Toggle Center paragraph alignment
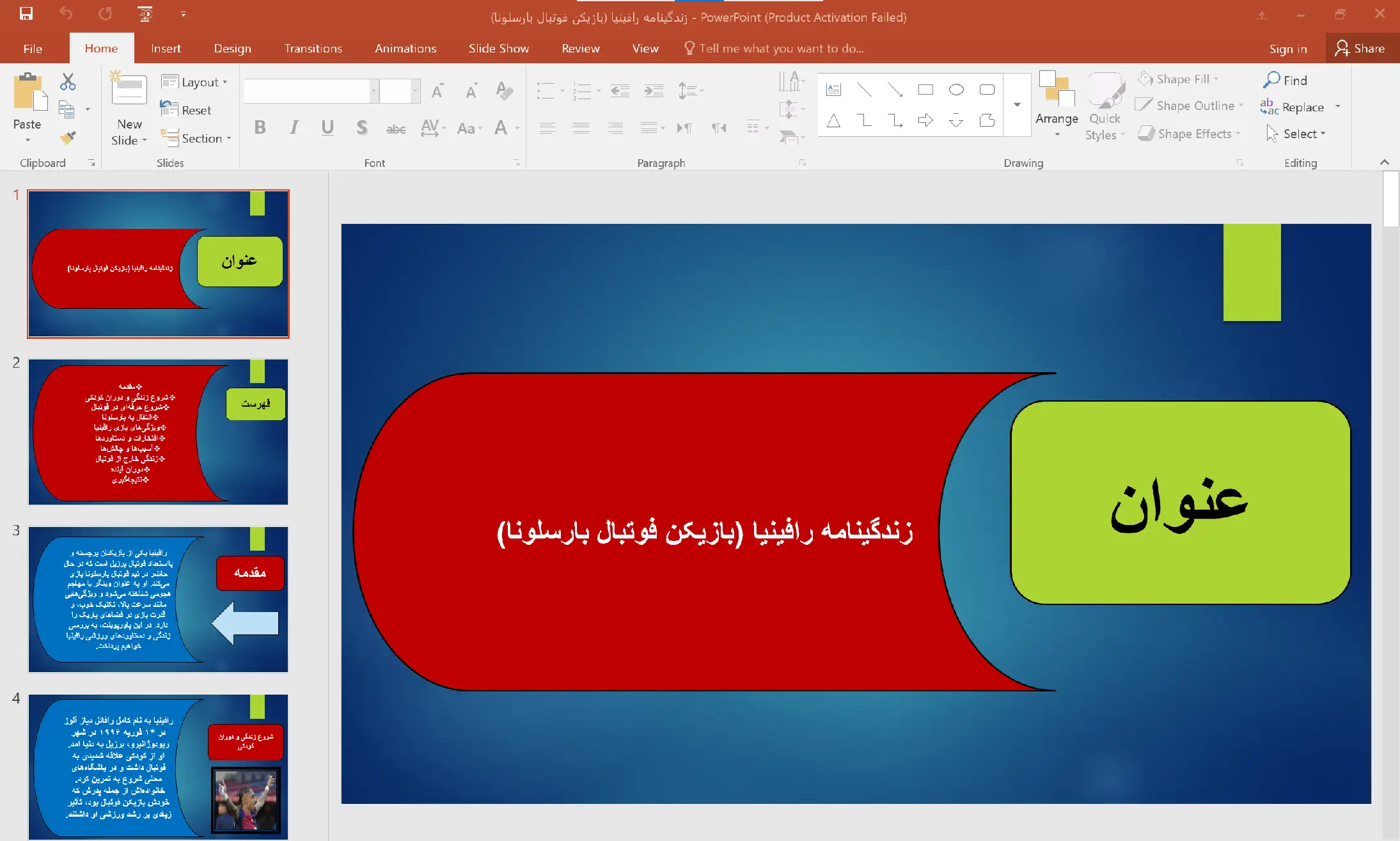Viewport: 1400px width, 841px height. point(581,128)
